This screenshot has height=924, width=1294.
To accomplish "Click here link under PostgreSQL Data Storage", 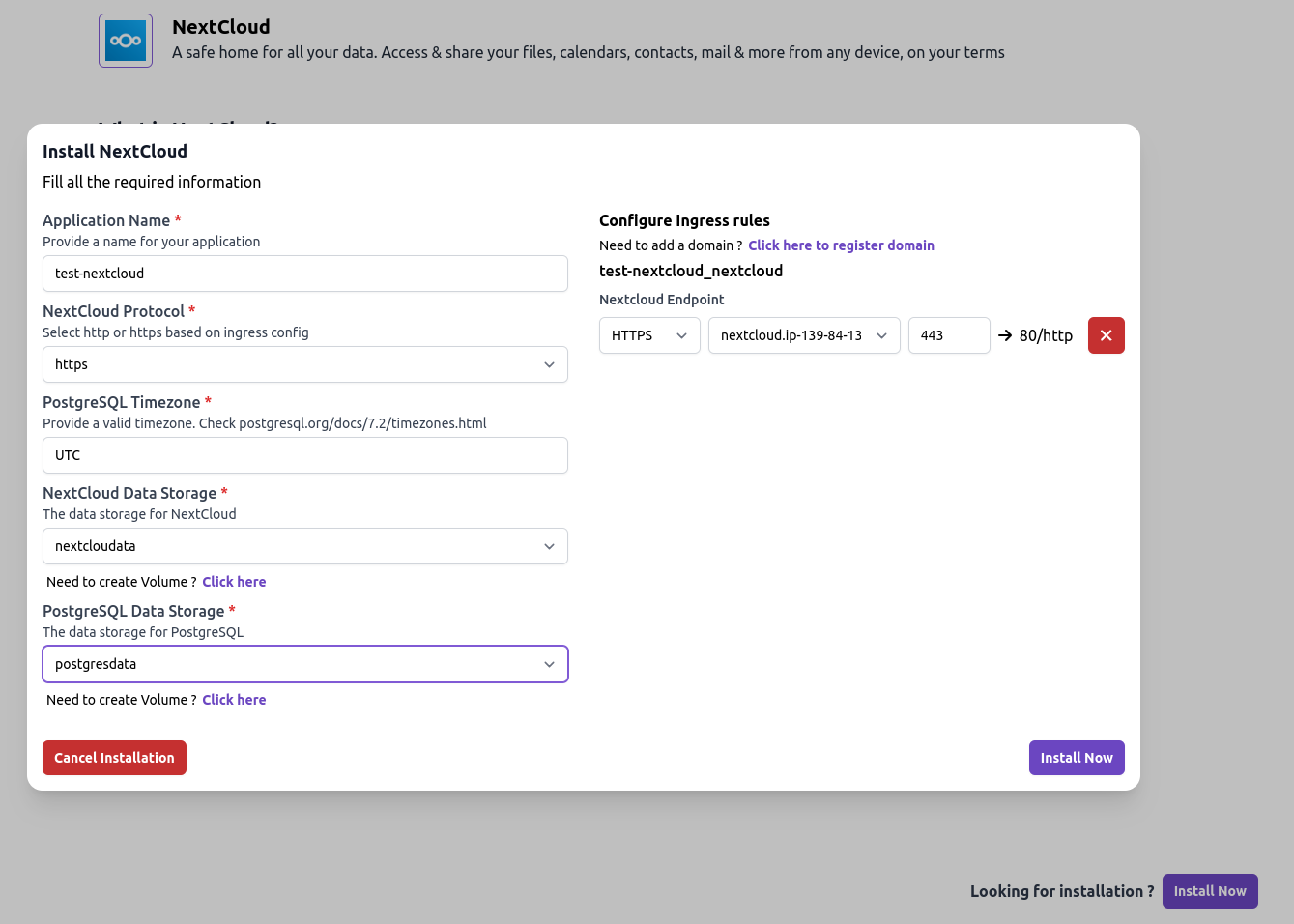I will pos(234,700).
